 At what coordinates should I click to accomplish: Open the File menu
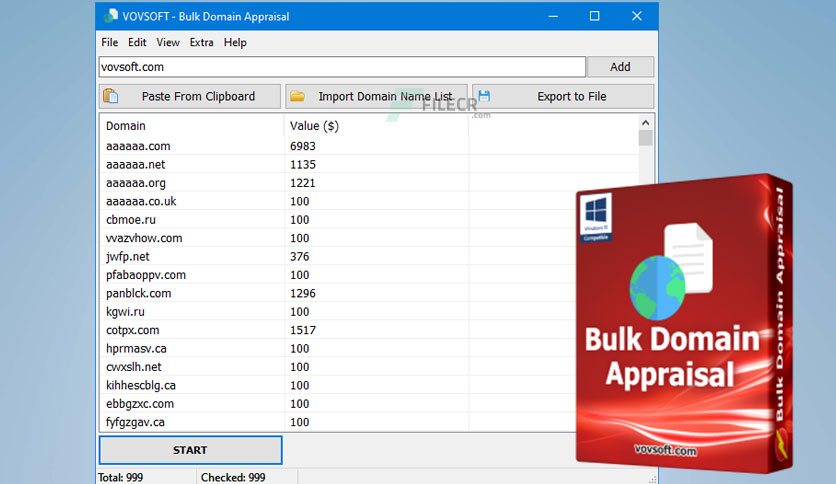point(110,42)
